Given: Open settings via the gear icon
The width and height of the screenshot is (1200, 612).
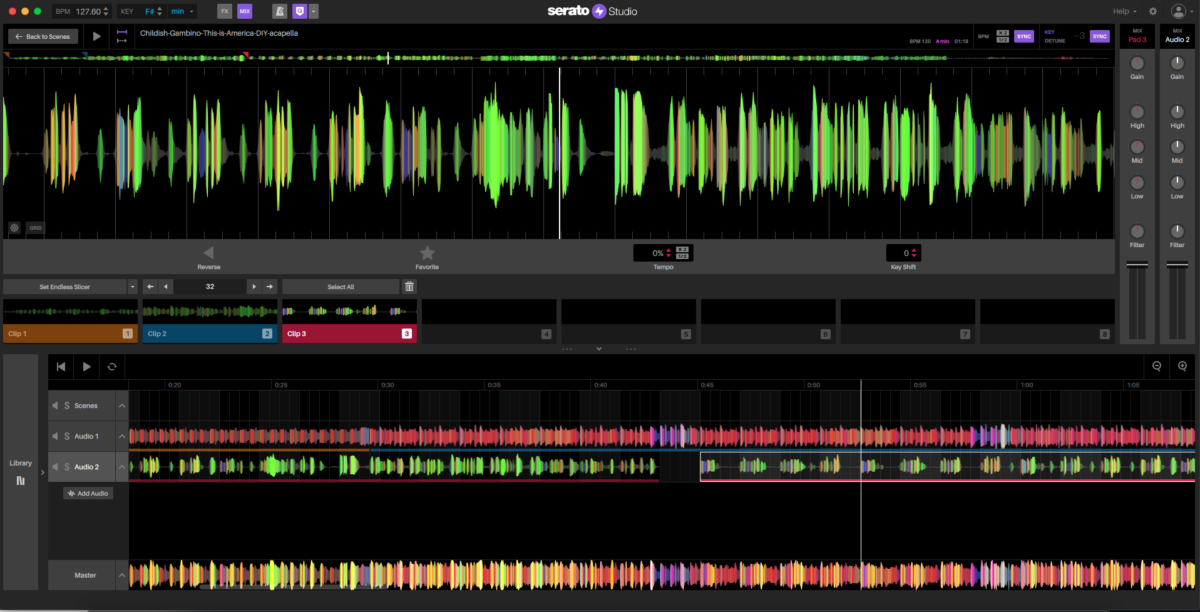Looking at the screenshot, I should click(x=1153, y=11).
